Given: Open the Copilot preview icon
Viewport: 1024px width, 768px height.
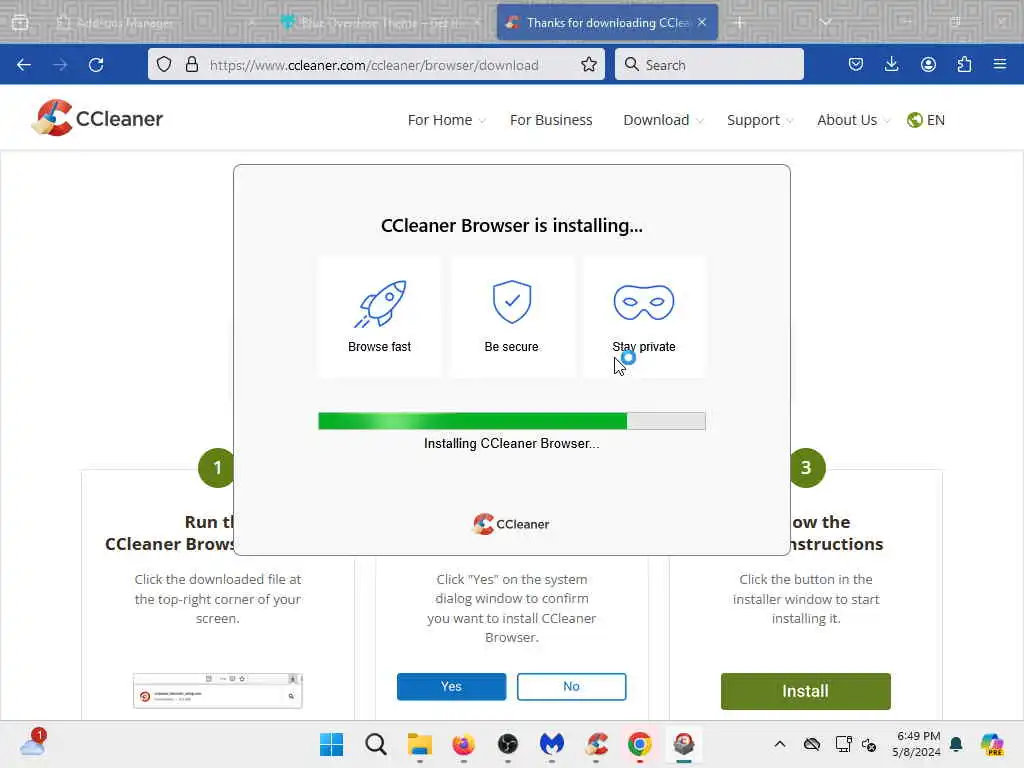Looking at the screenshot, I should coord(992,744).
